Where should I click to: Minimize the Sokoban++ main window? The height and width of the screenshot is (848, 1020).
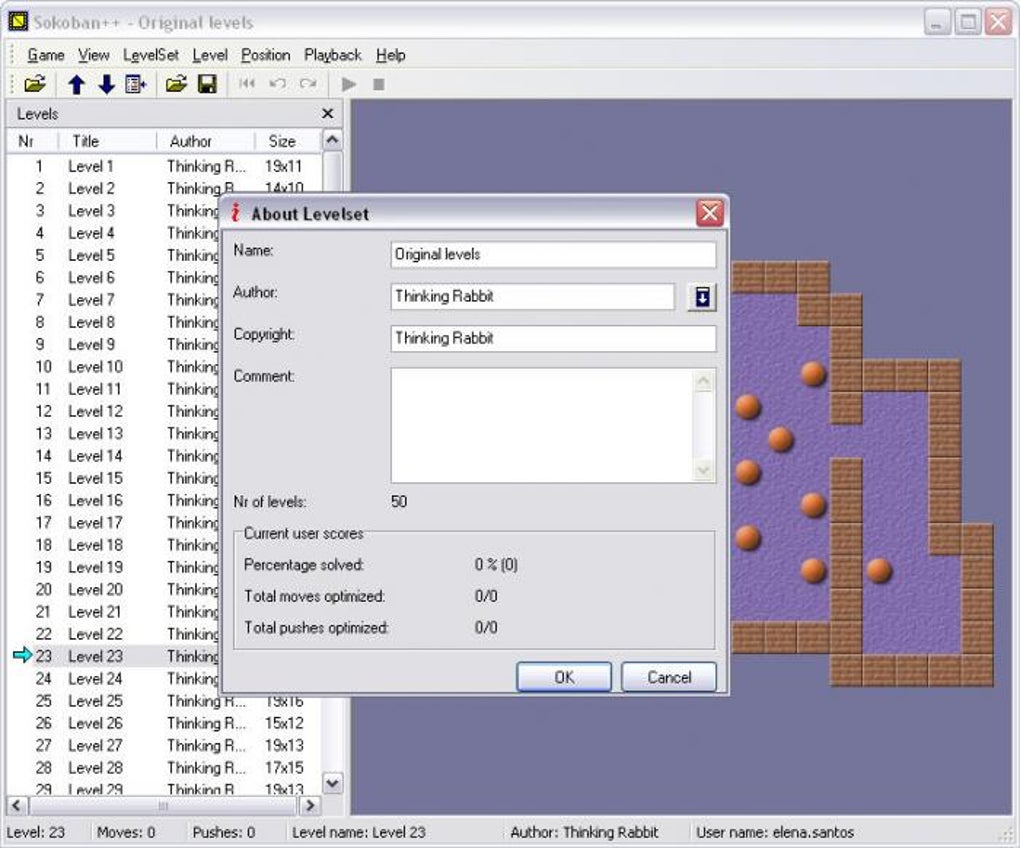937,23
